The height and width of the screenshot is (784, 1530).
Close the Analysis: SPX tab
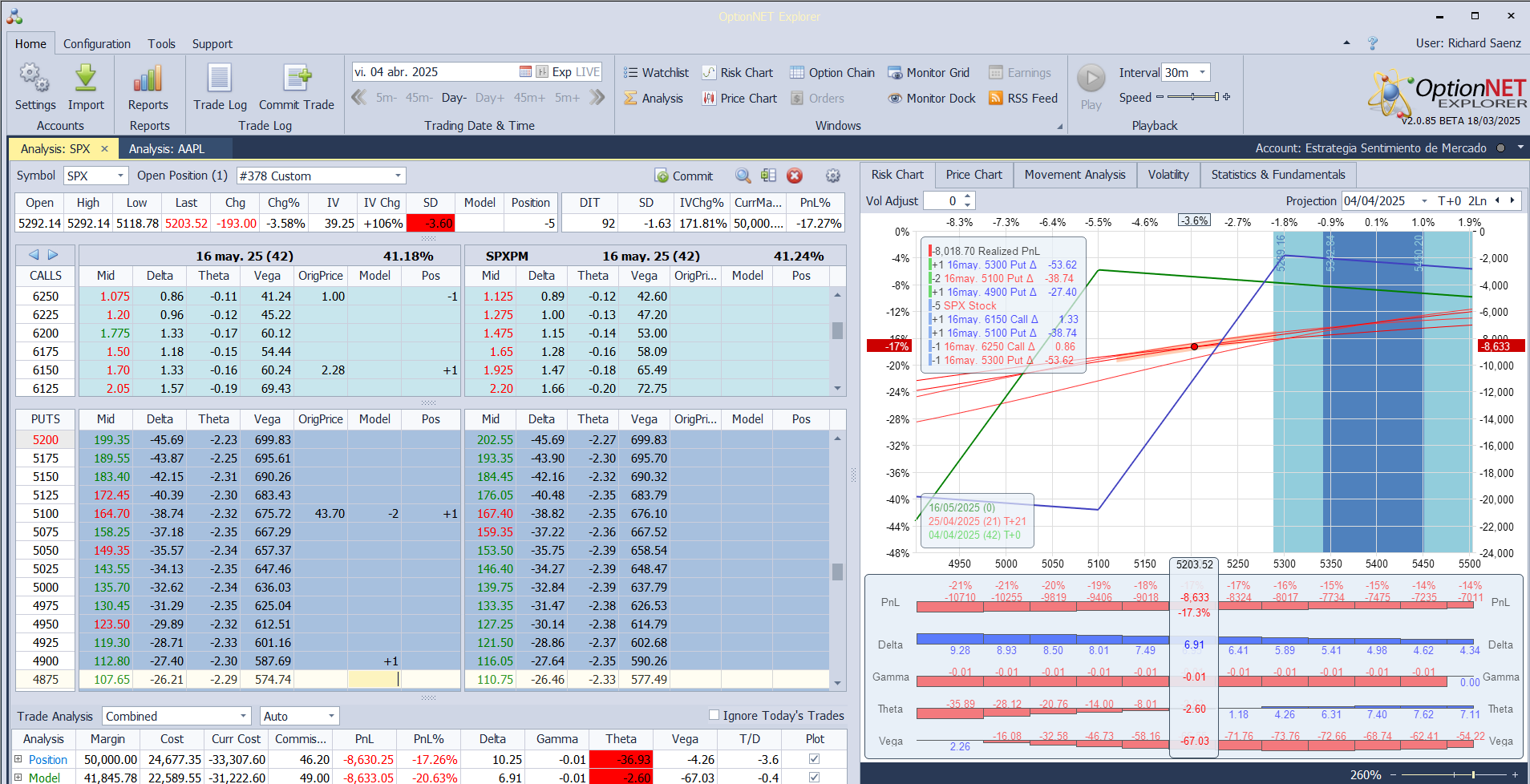tap(104, 148)
